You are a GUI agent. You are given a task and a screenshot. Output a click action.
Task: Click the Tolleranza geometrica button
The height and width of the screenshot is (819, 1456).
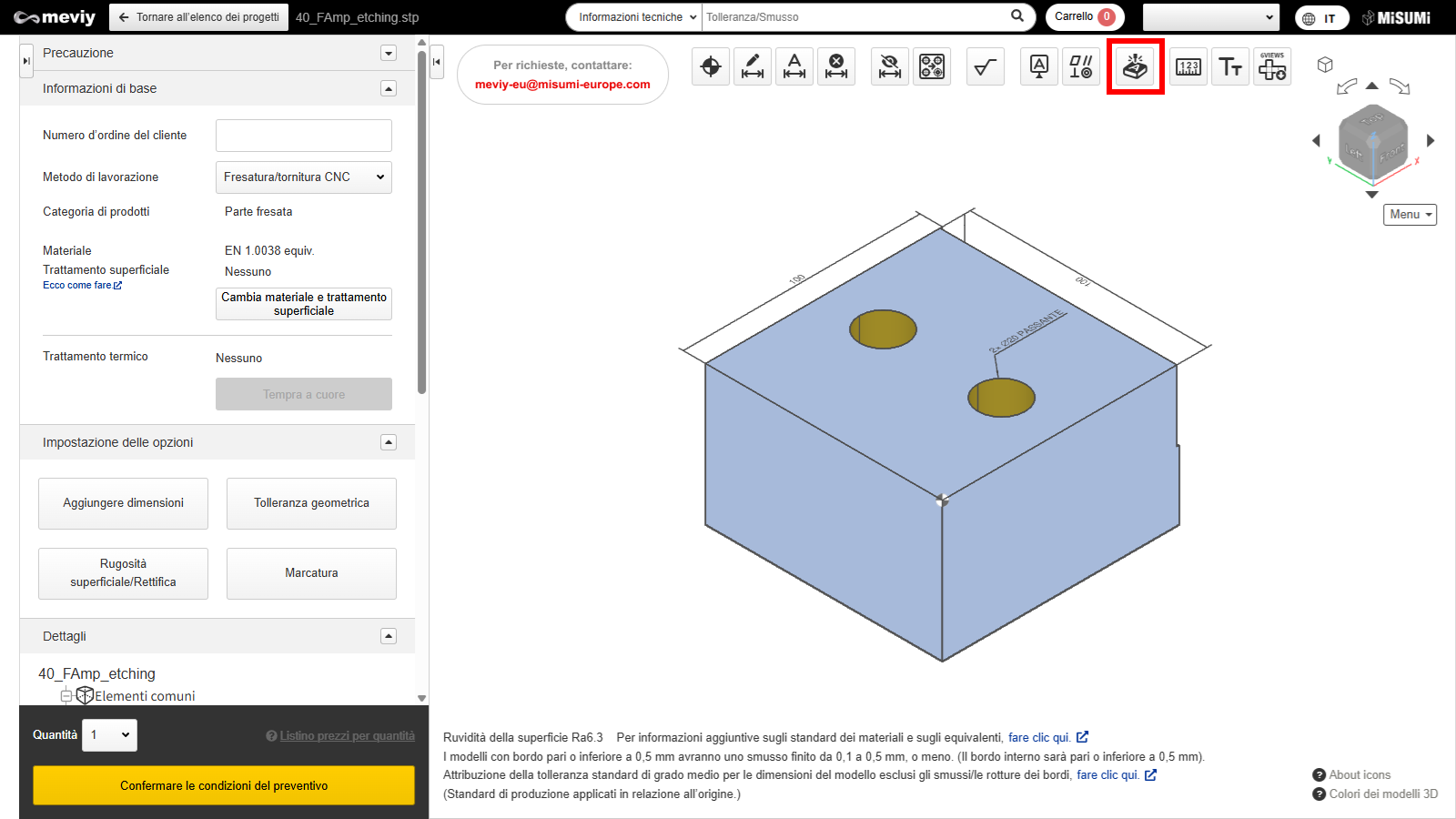(x=311, y=503)
